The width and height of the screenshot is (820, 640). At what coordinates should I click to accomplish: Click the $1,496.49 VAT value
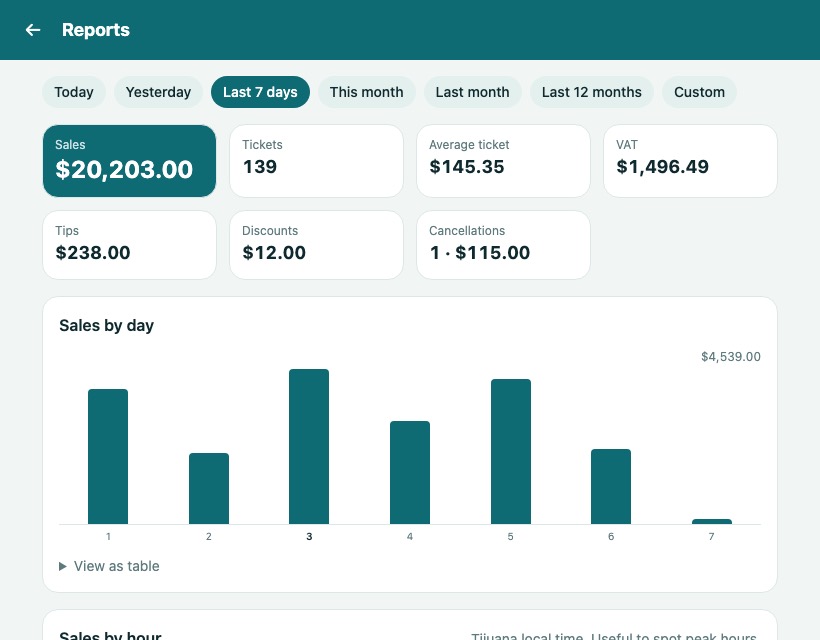tap(663, 167)
